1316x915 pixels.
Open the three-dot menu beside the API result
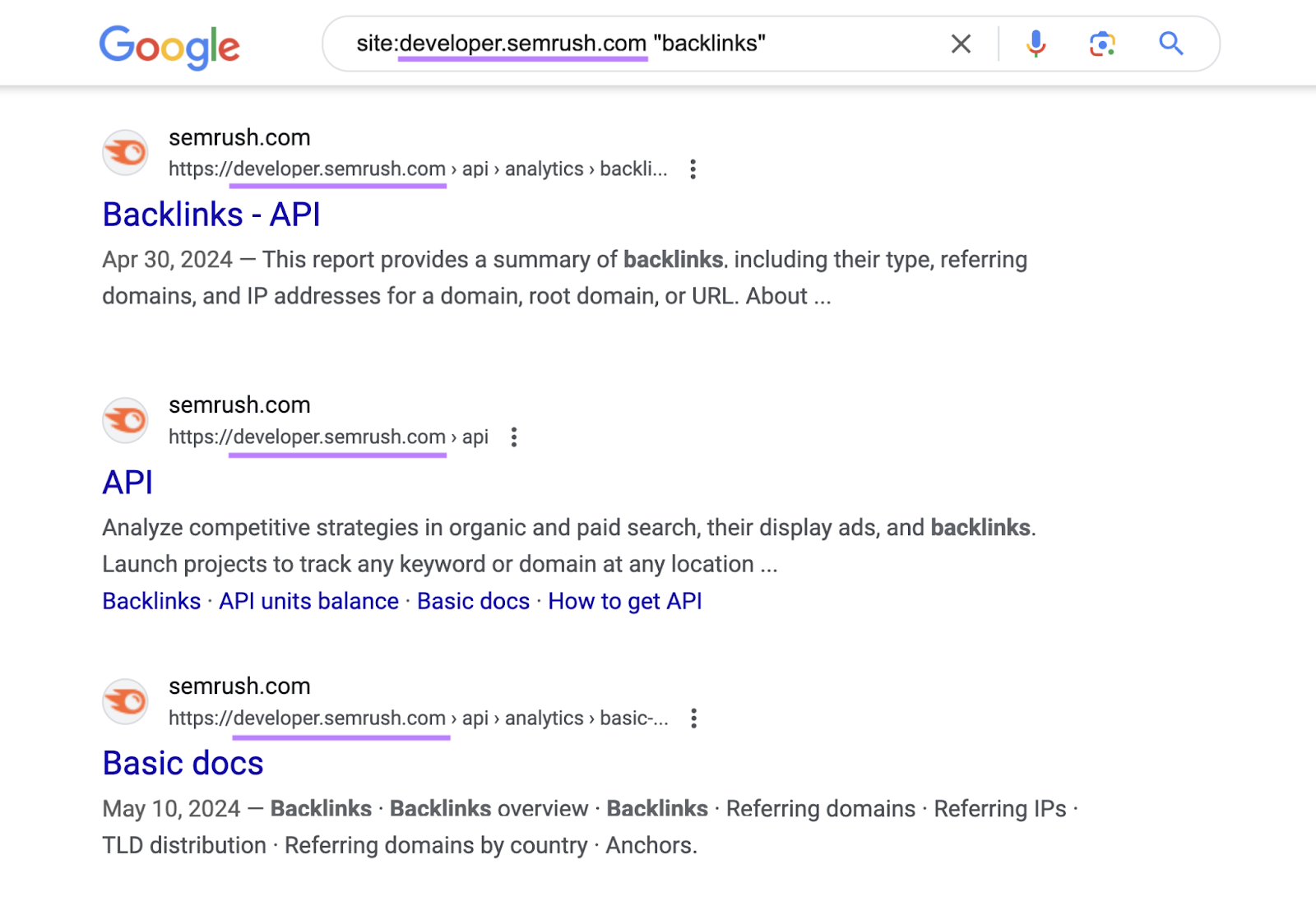click(x=513, y=437)
